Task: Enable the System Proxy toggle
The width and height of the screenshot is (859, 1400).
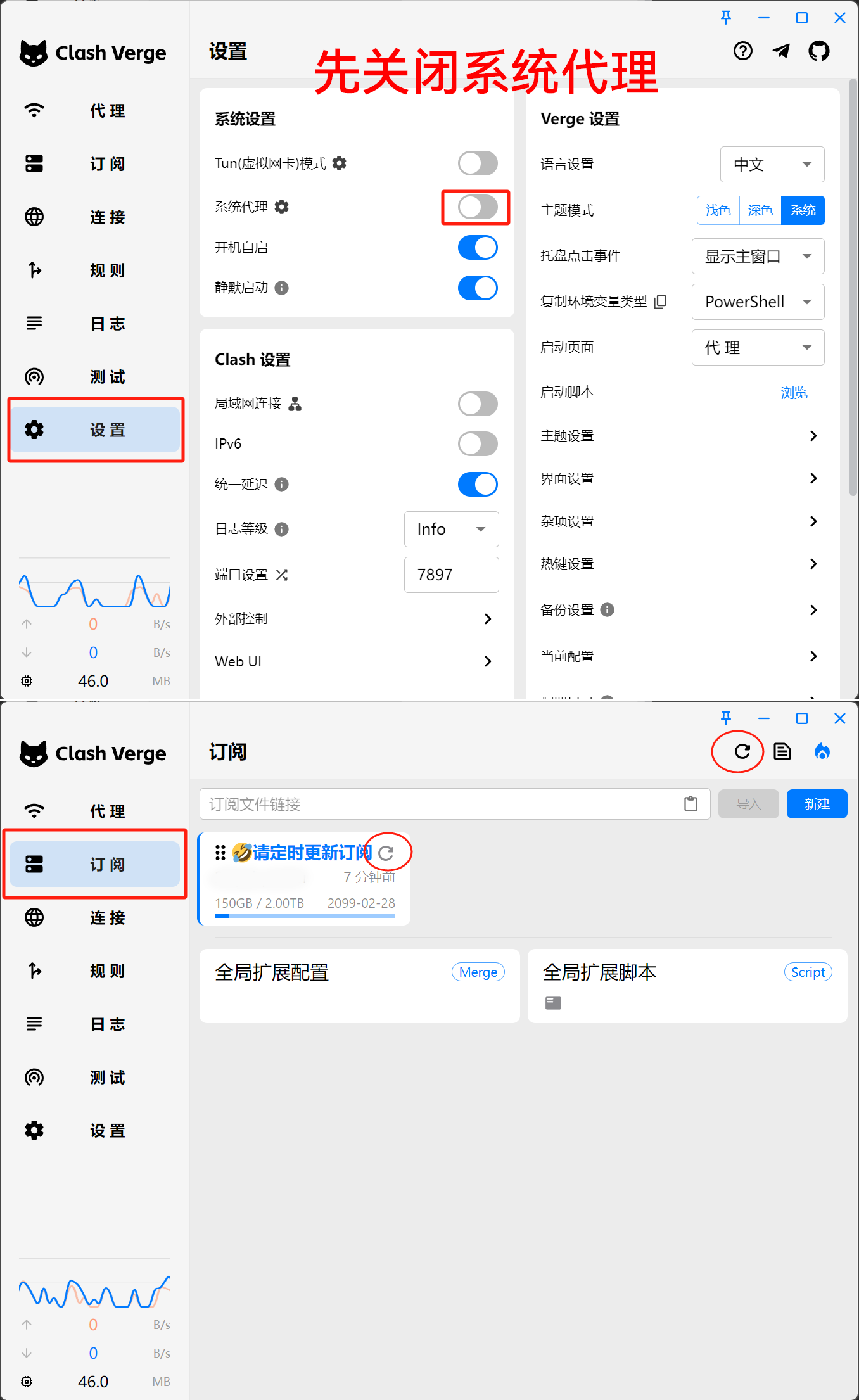Action: pyautogui.click(x=478, y=207)
